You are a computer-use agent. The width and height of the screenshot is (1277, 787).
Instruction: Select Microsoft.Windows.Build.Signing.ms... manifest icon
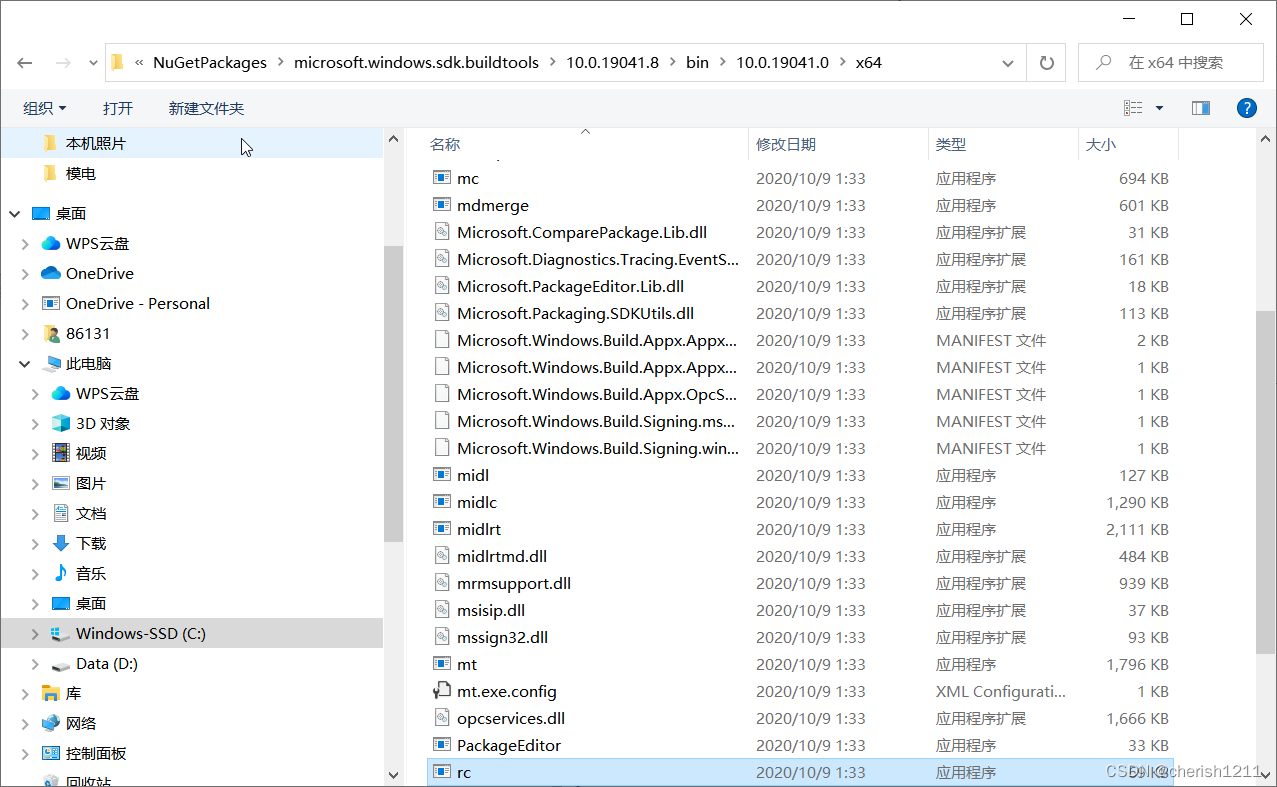pos(442,420)
